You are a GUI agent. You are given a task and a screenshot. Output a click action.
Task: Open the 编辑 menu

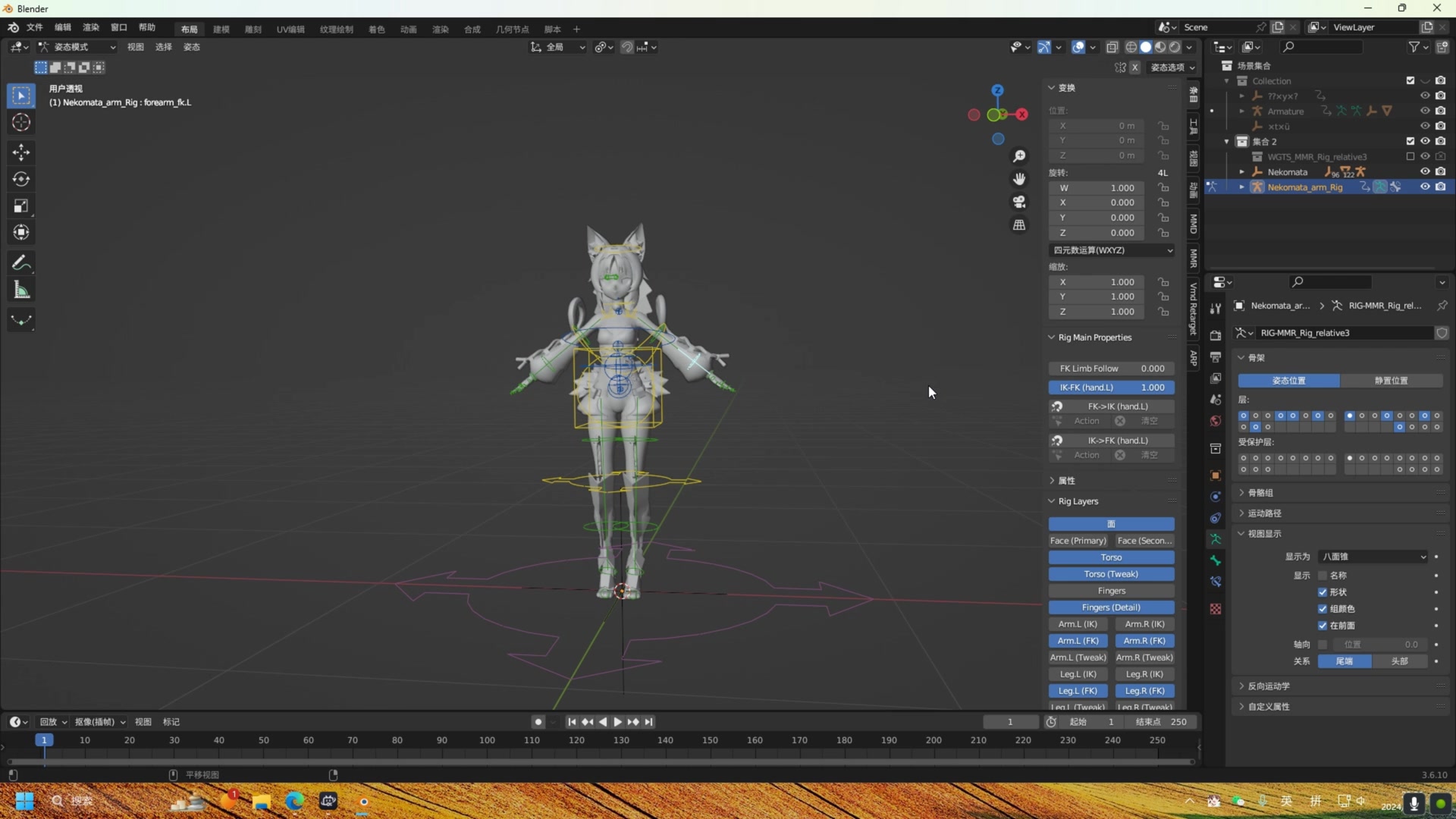pyautogui.click(x=63, y=27)
